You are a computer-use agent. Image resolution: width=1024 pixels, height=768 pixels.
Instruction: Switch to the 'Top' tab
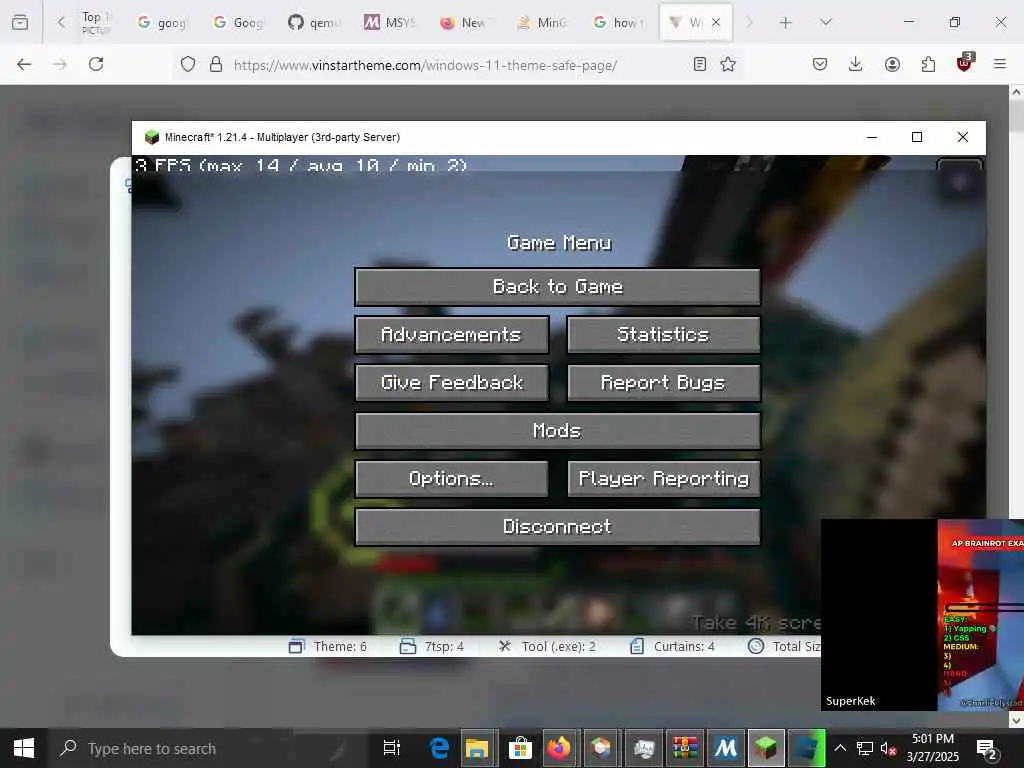[96, 22]
